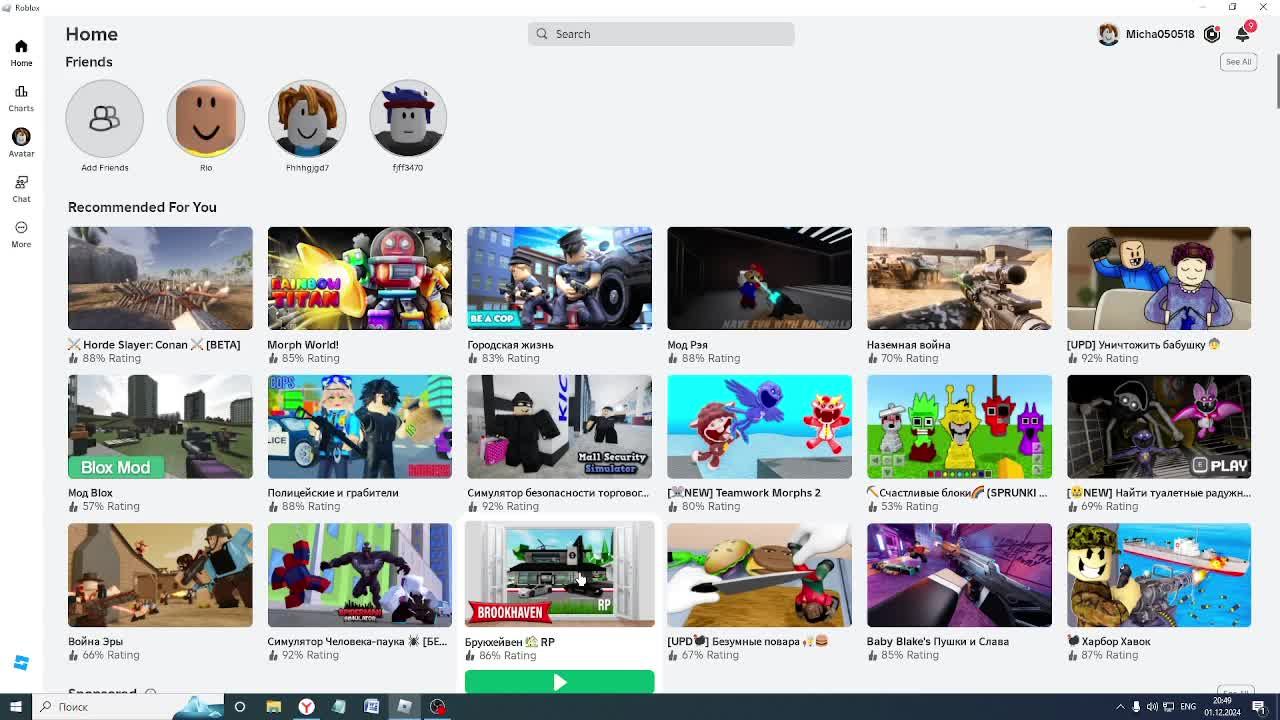Click the Morph World! title text
Viewport: 1280px width, 720px height.
303,345
